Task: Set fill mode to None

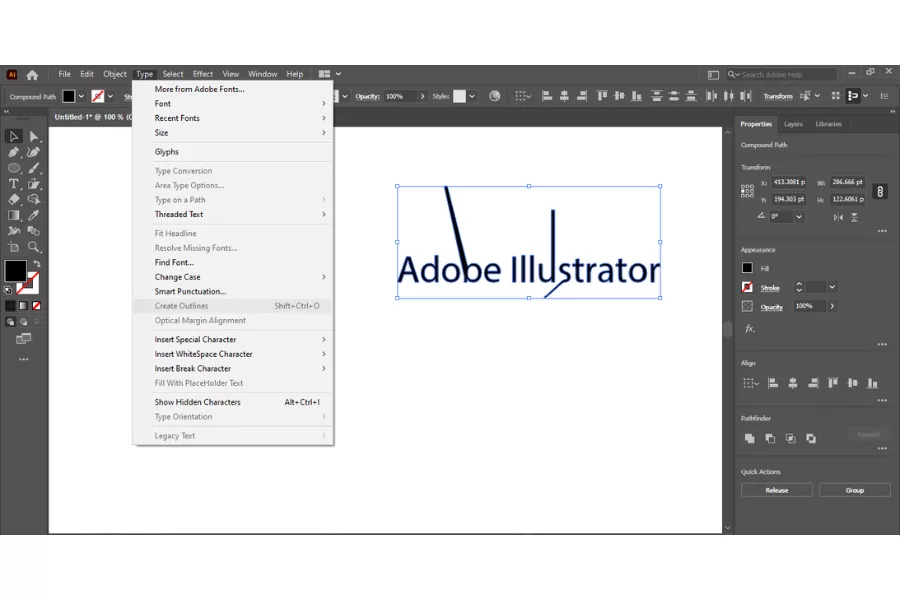Action: 37,305
